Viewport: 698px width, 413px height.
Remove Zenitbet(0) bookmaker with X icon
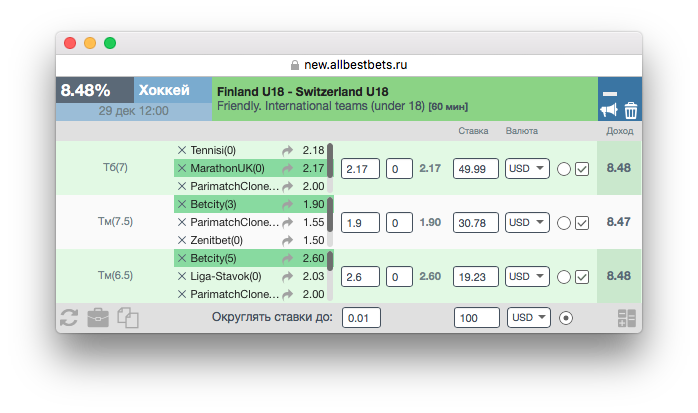[x=182, y=240]
